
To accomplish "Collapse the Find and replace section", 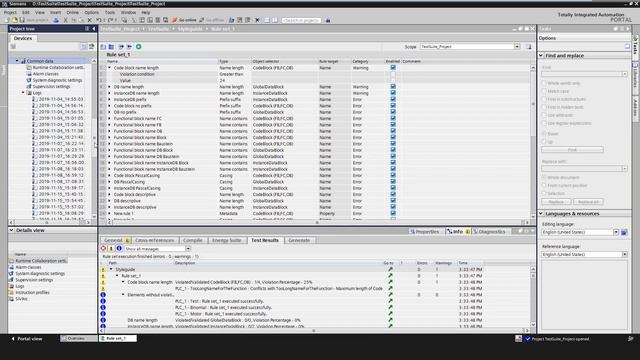I will click(541, 55).
